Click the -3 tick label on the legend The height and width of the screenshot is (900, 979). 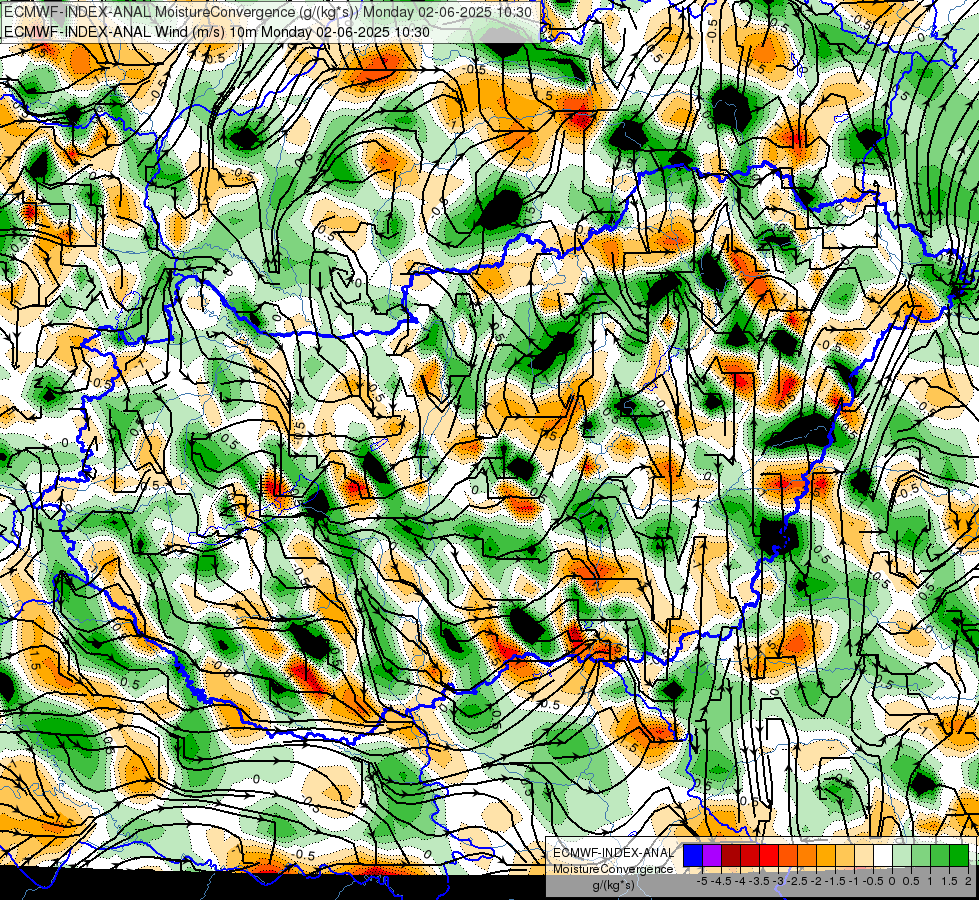[x=779, y=881]
